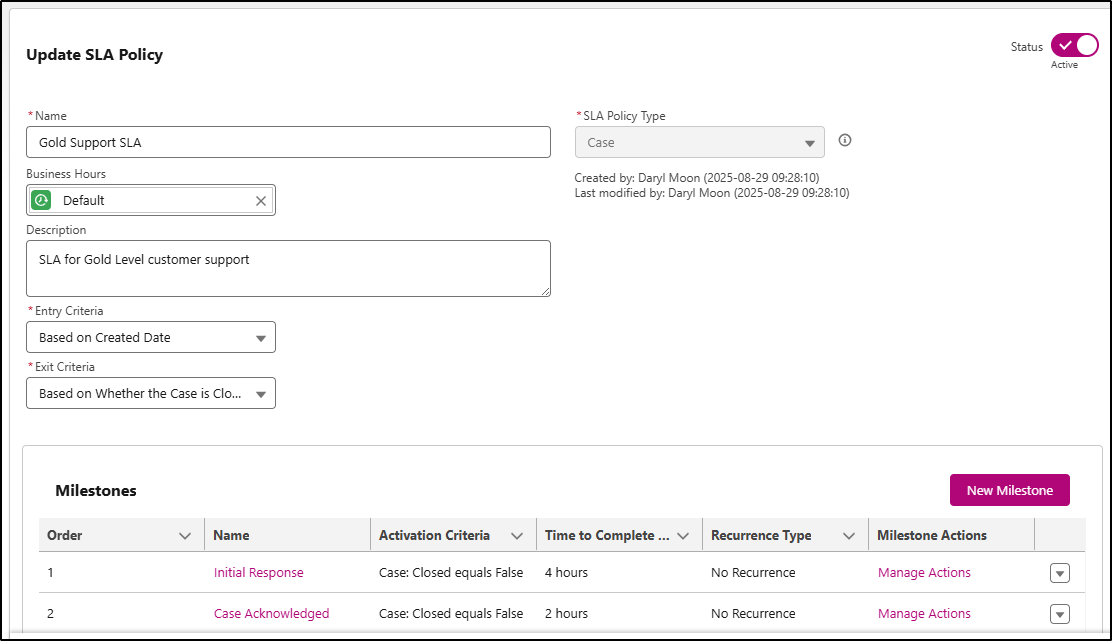The width and height of the screenshot is (1112, 641).
Task: Open the Entry Criteria dropdown
Action: [x=151, y=338]
